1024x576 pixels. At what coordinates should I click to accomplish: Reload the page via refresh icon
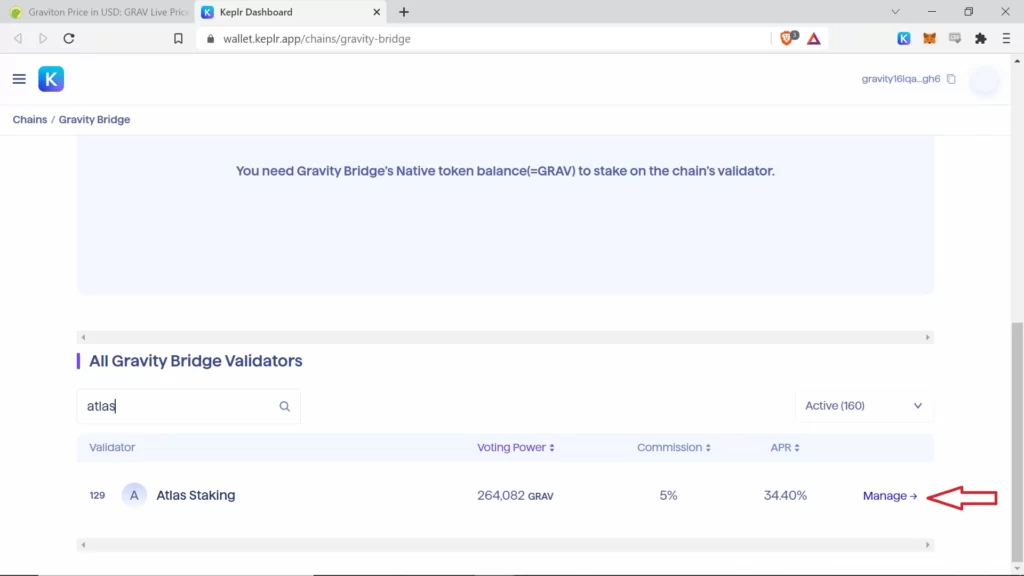tap(69, 39)
